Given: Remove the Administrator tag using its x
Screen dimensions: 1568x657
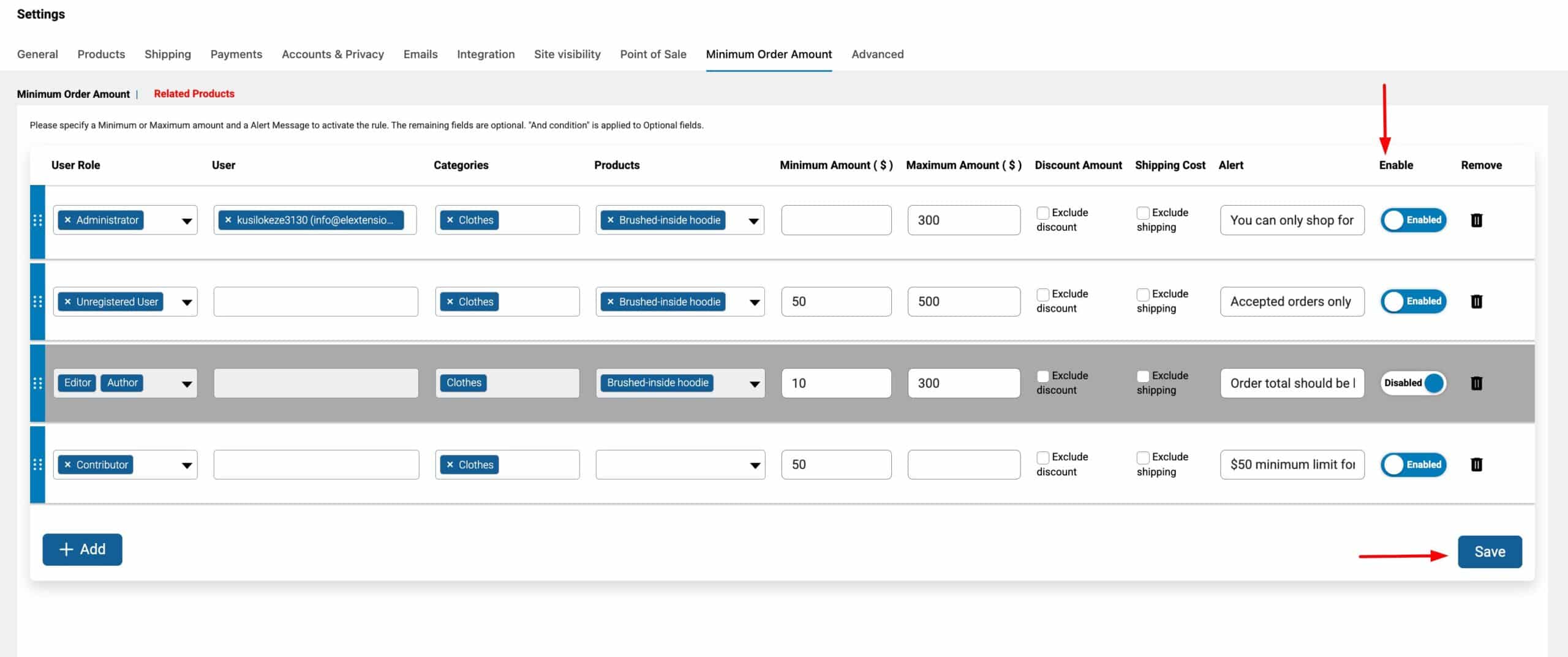Looking at the screenshot, I should point(67,220).
